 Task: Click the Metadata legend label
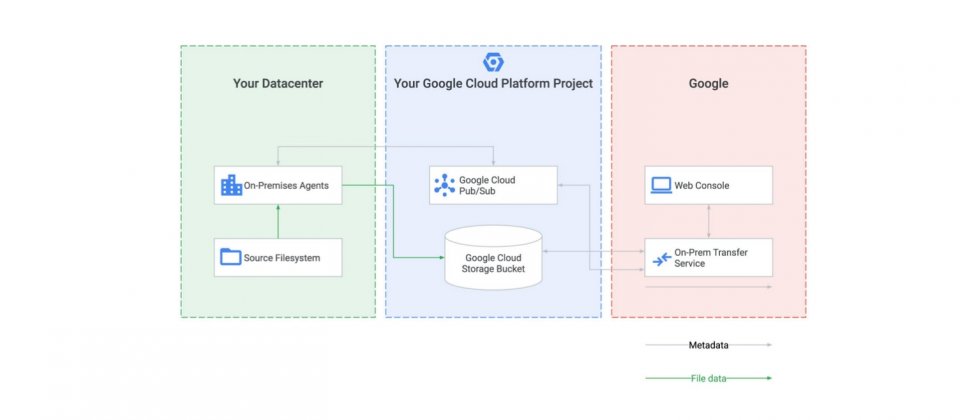(708, 345)
